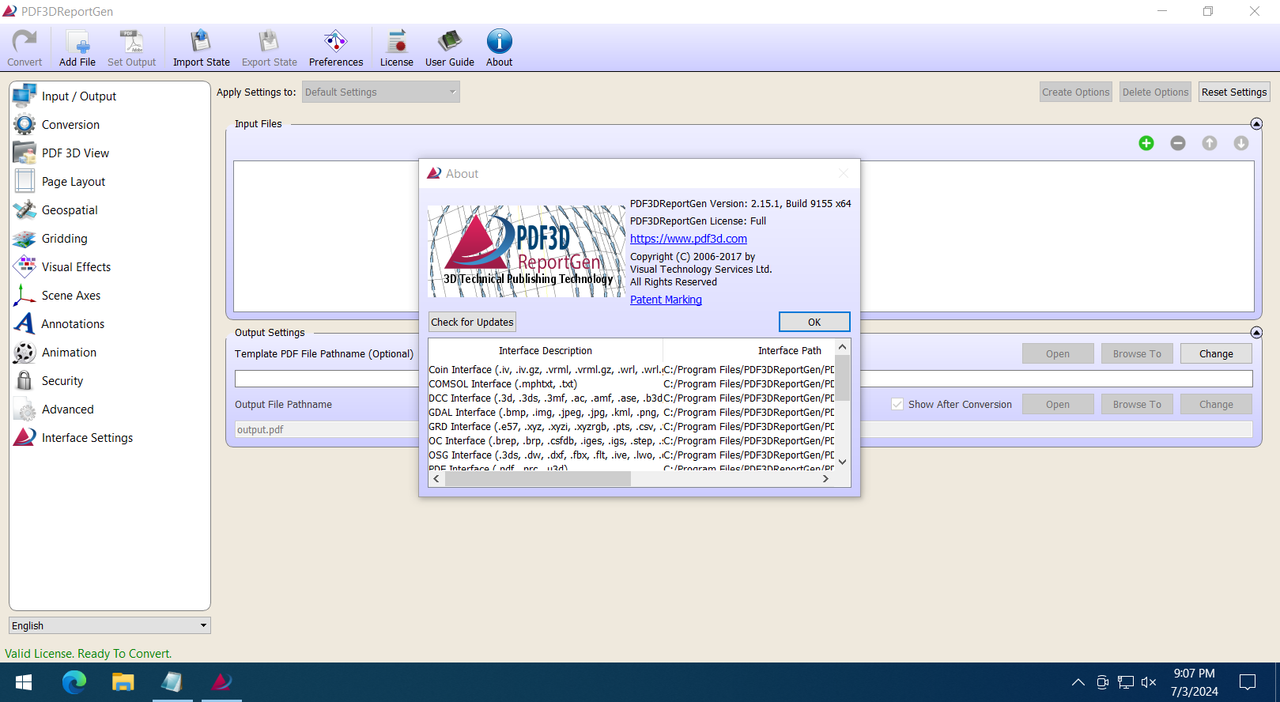Collapse the Output Settings section
The image size is (1280, 702).
point(1256,332)
